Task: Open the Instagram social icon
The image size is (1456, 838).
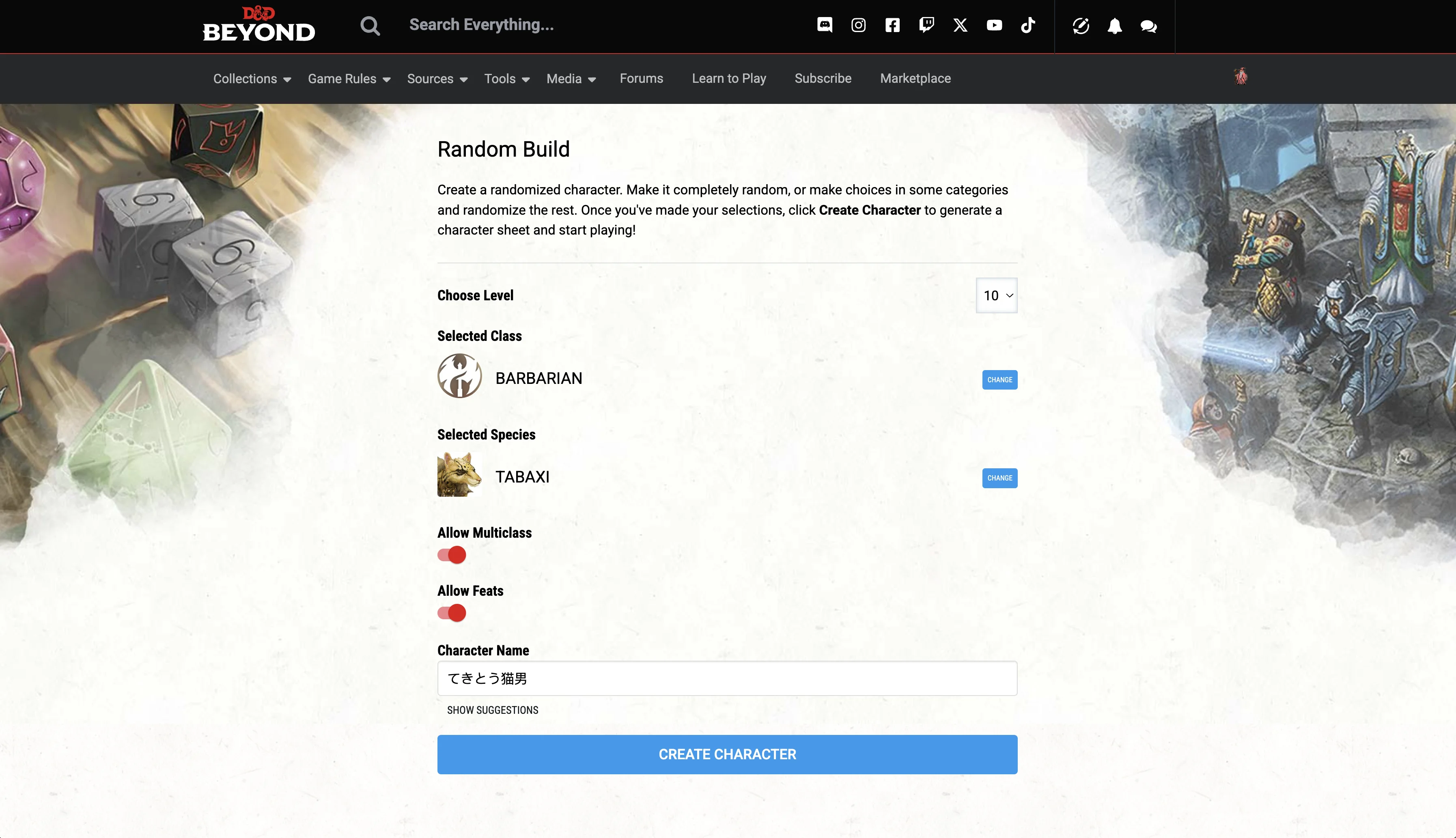Action: point(858,25)
